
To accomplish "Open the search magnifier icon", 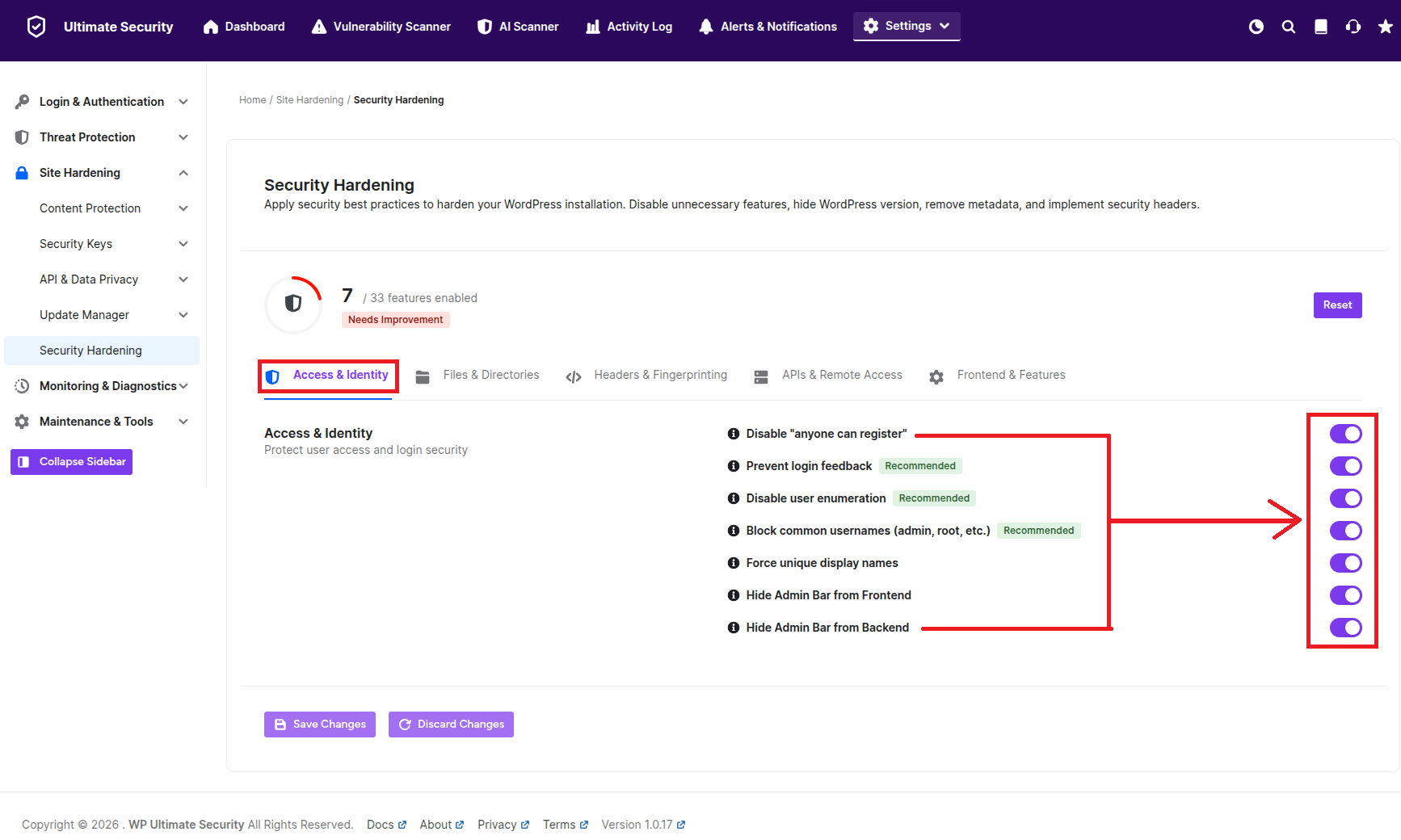I will point(1289,27).
